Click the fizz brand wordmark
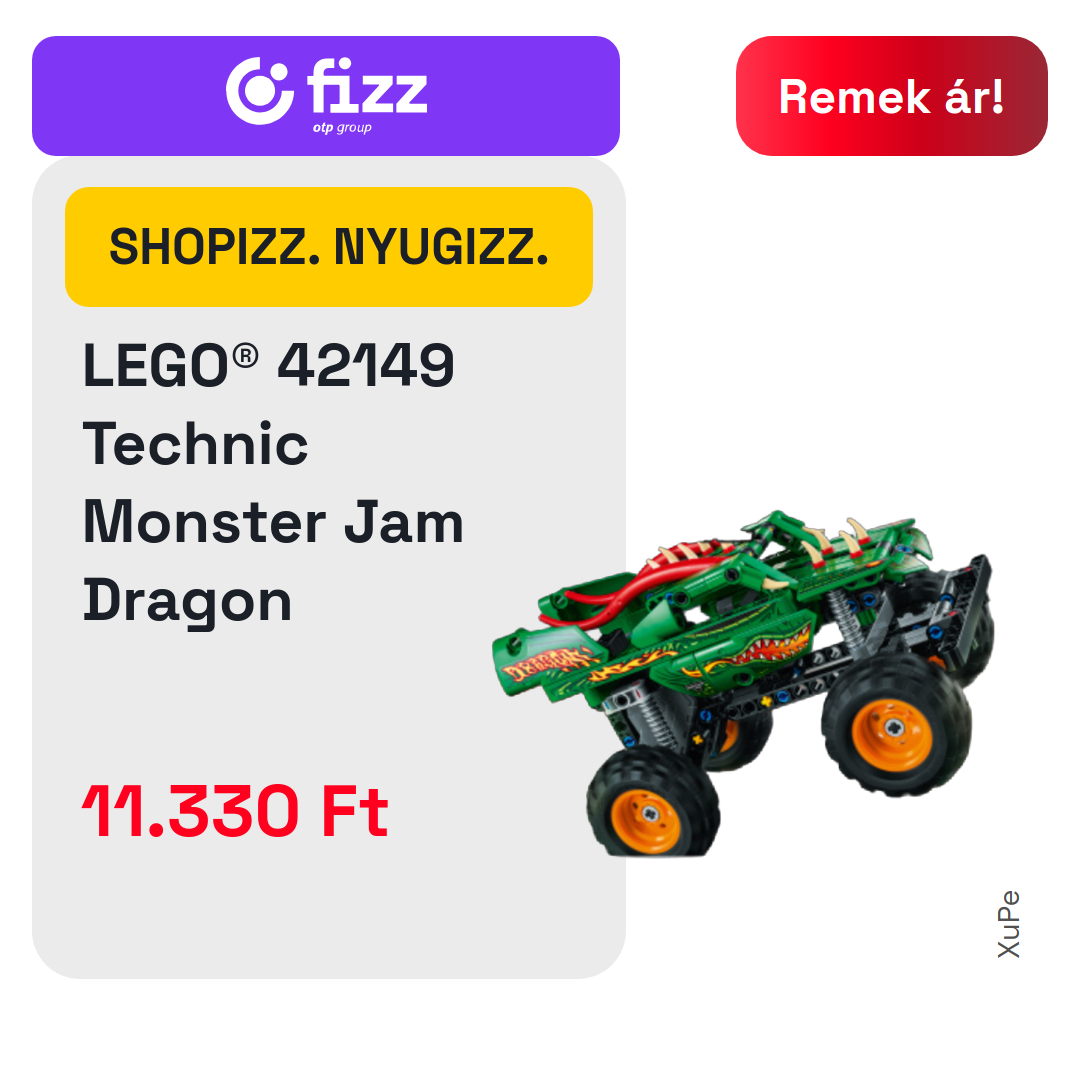This screenshot has width=1080, height=1080. point(367,85)
